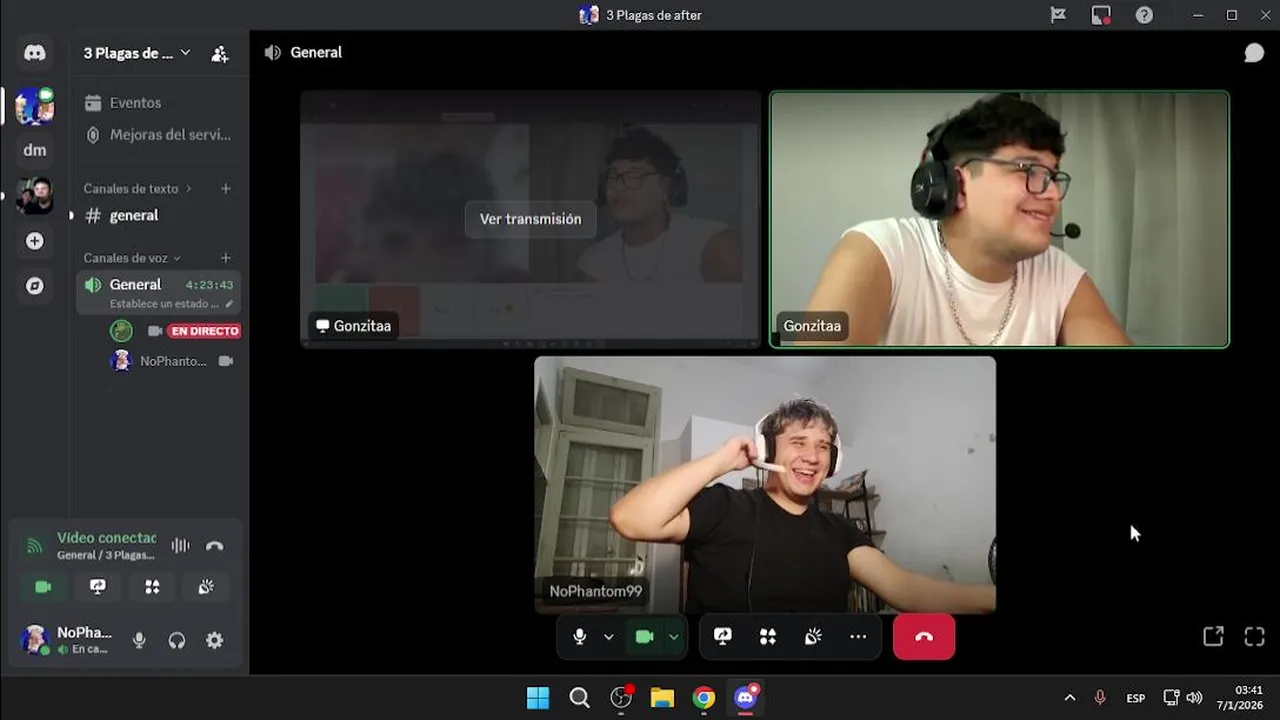Open voice connection details 'Video conectado'
1280x720 pixels.
click(106, 538)
